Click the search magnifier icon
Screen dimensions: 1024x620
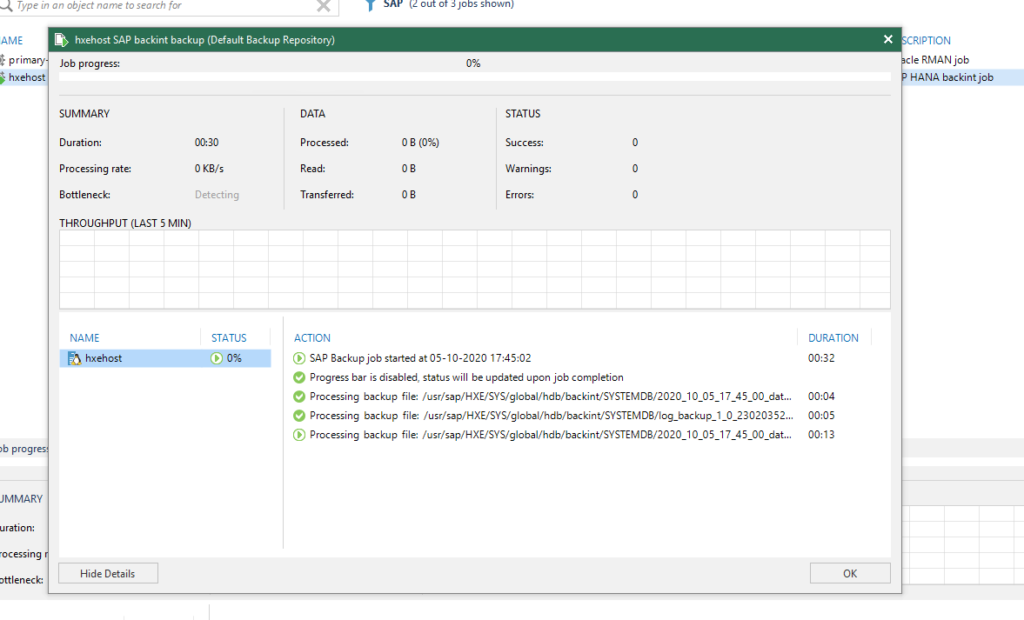click(6, 5)
